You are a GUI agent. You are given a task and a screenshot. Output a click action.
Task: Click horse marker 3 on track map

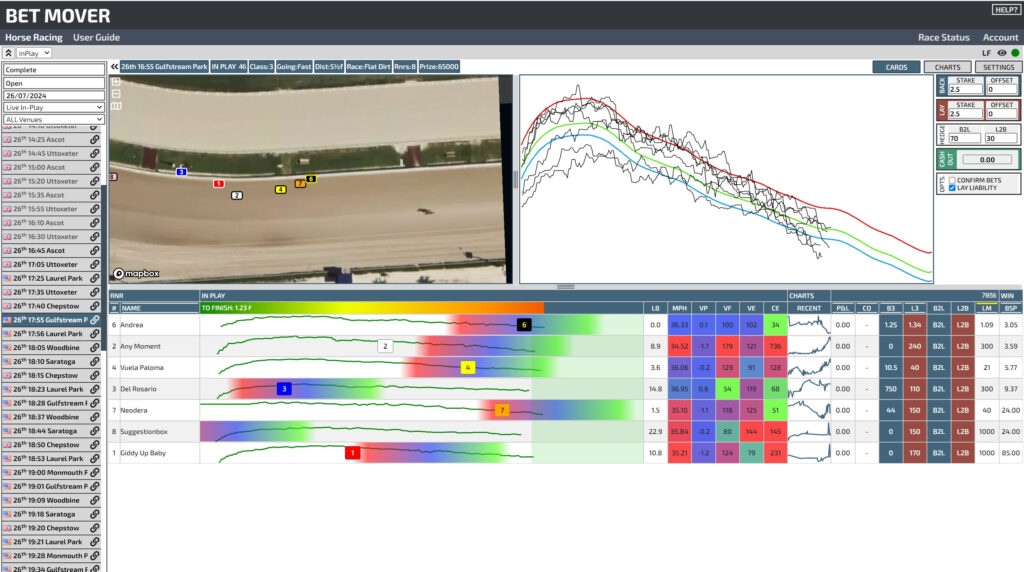182,172
